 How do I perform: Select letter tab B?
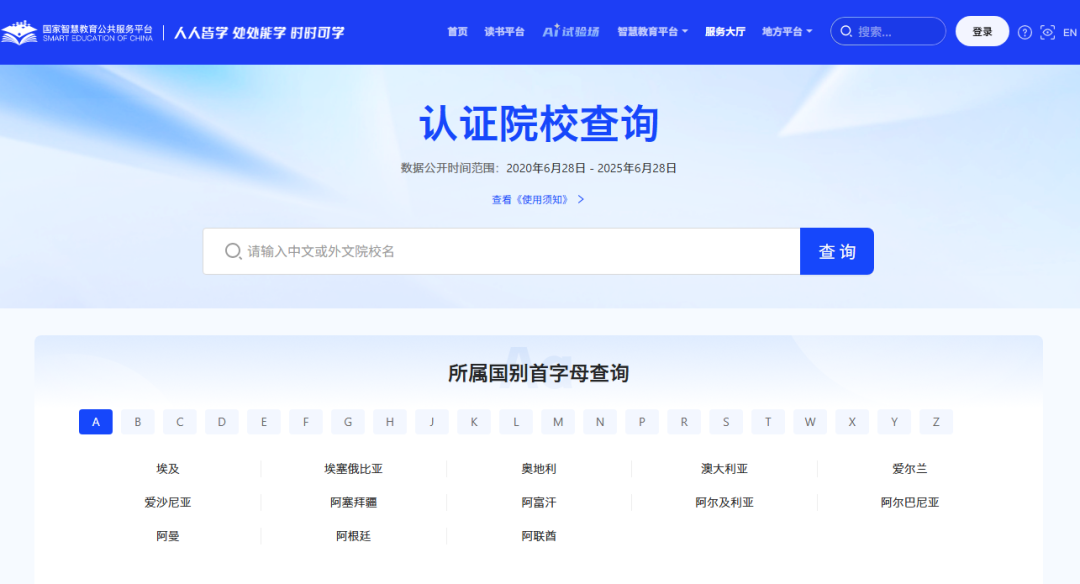pos(138,422)
